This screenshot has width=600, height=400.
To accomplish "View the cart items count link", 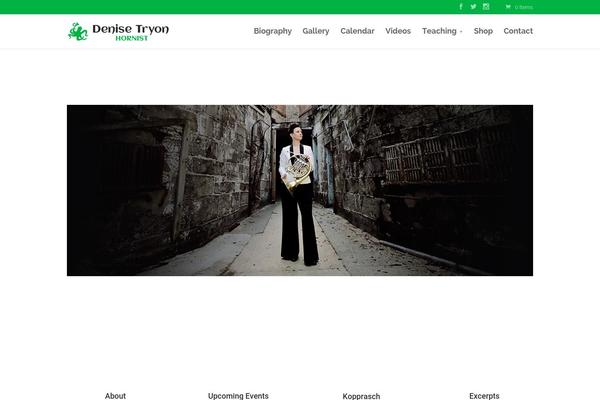I will point(523,7).
